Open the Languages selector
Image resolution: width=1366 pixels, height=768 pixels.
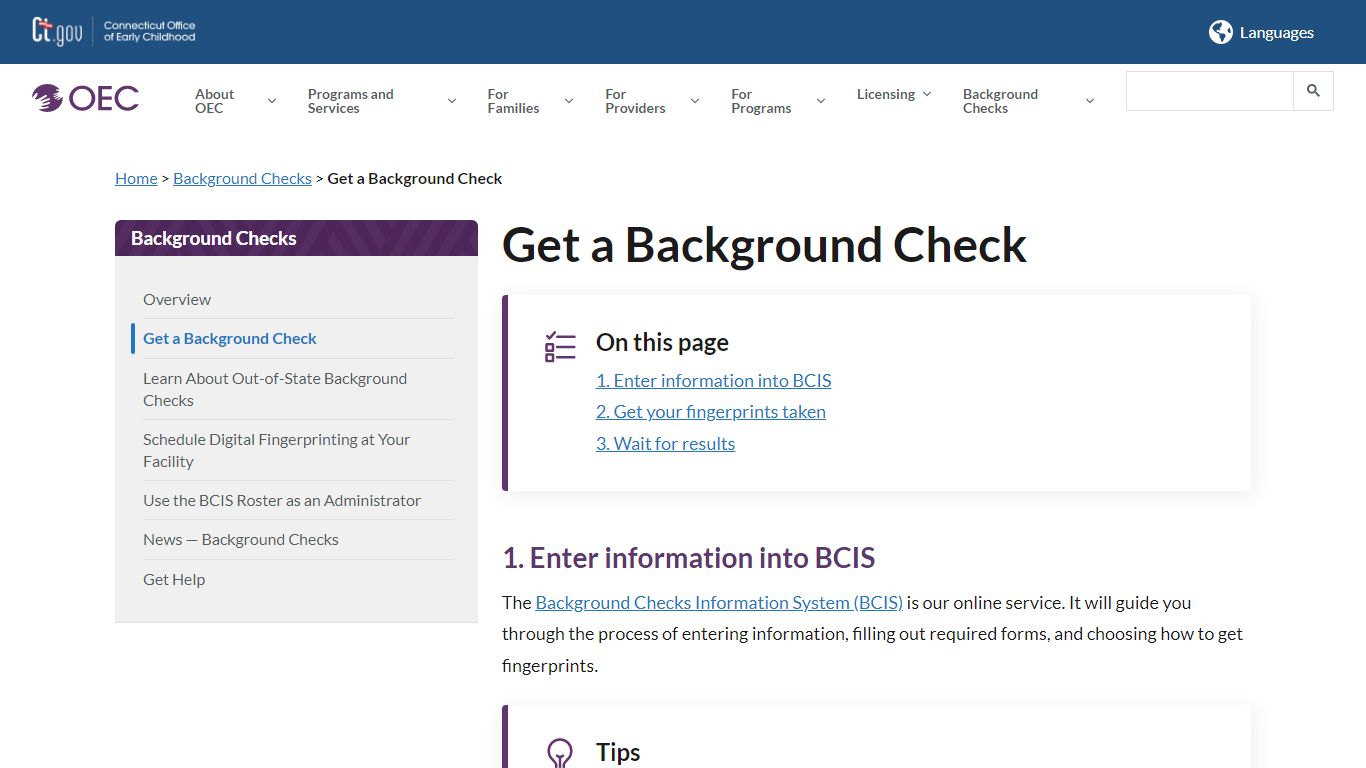coord(1261,32)
